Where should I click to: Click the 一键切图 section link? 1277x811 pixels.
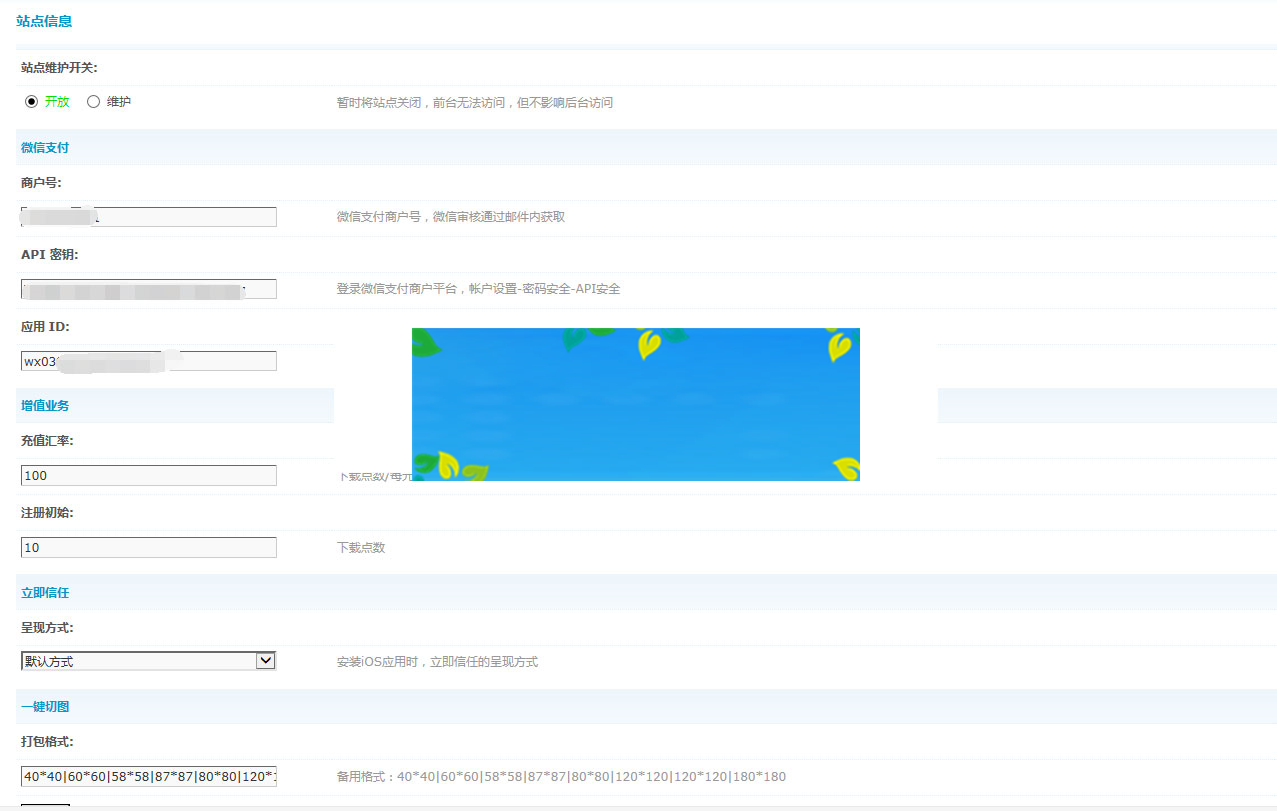point(44,707)
